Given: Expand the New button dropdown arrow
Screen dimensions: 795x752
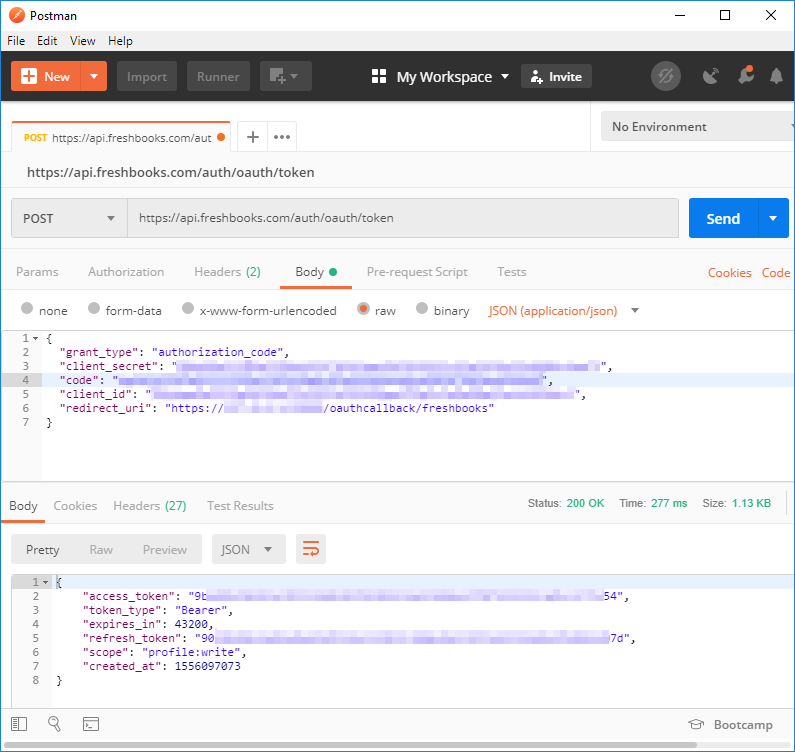Looking at the screenshot, I should pos(94,76).
